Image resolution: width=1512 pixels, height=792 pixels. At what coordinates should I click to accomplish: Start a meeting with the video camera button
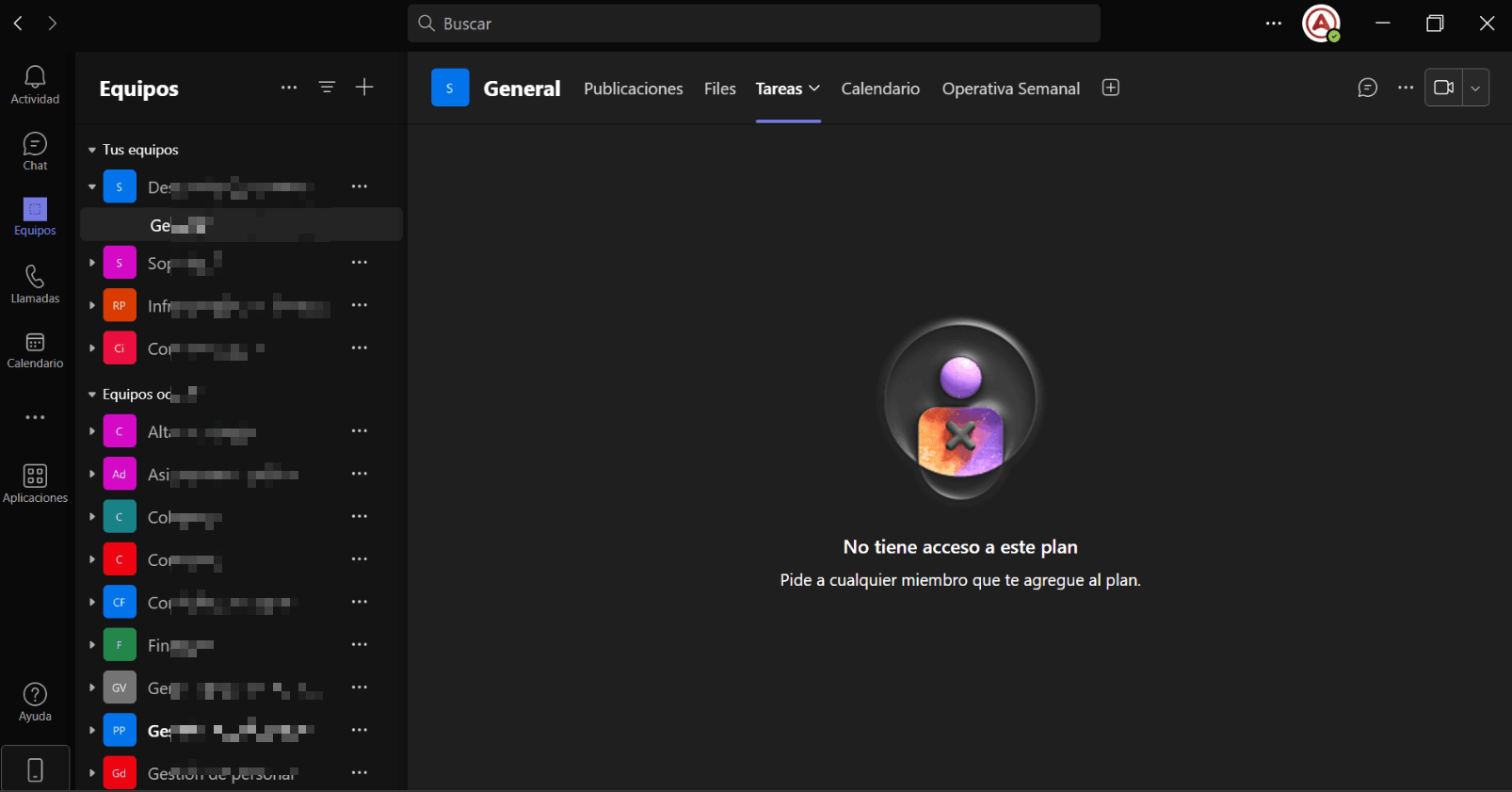pyautogui.click(x=1443, y=88)
